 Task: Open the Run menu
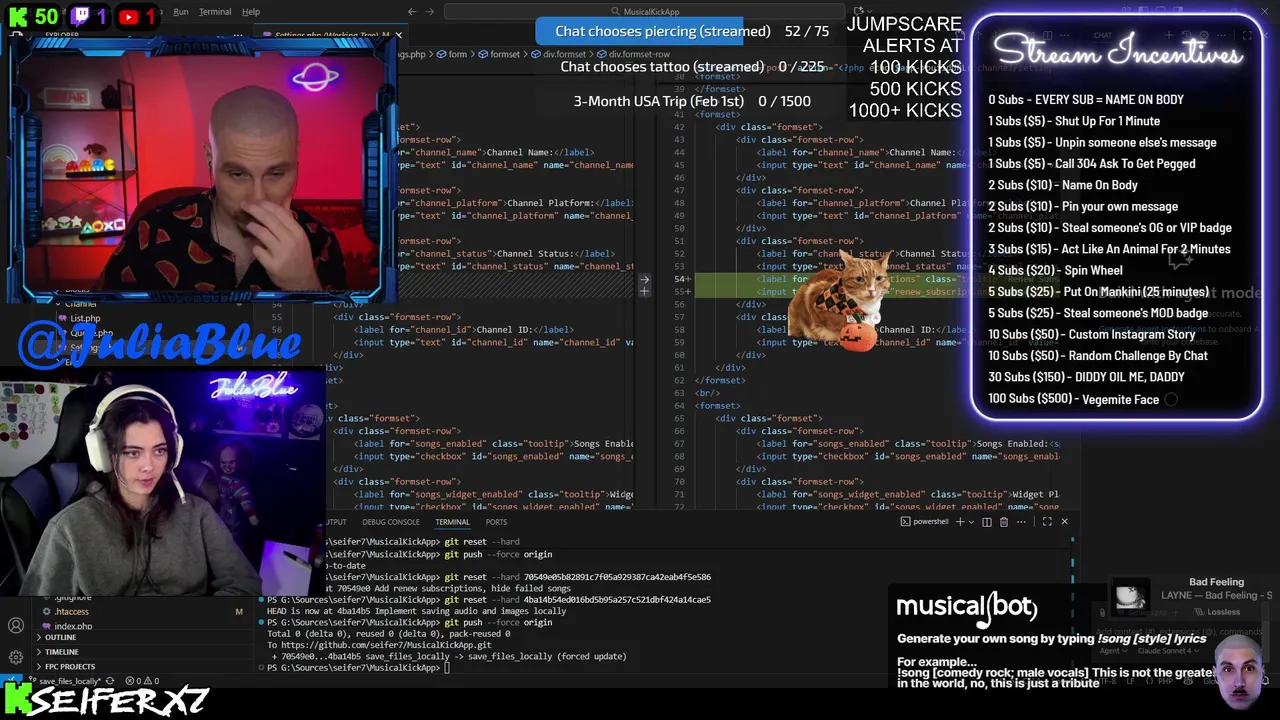coord(181,12)
